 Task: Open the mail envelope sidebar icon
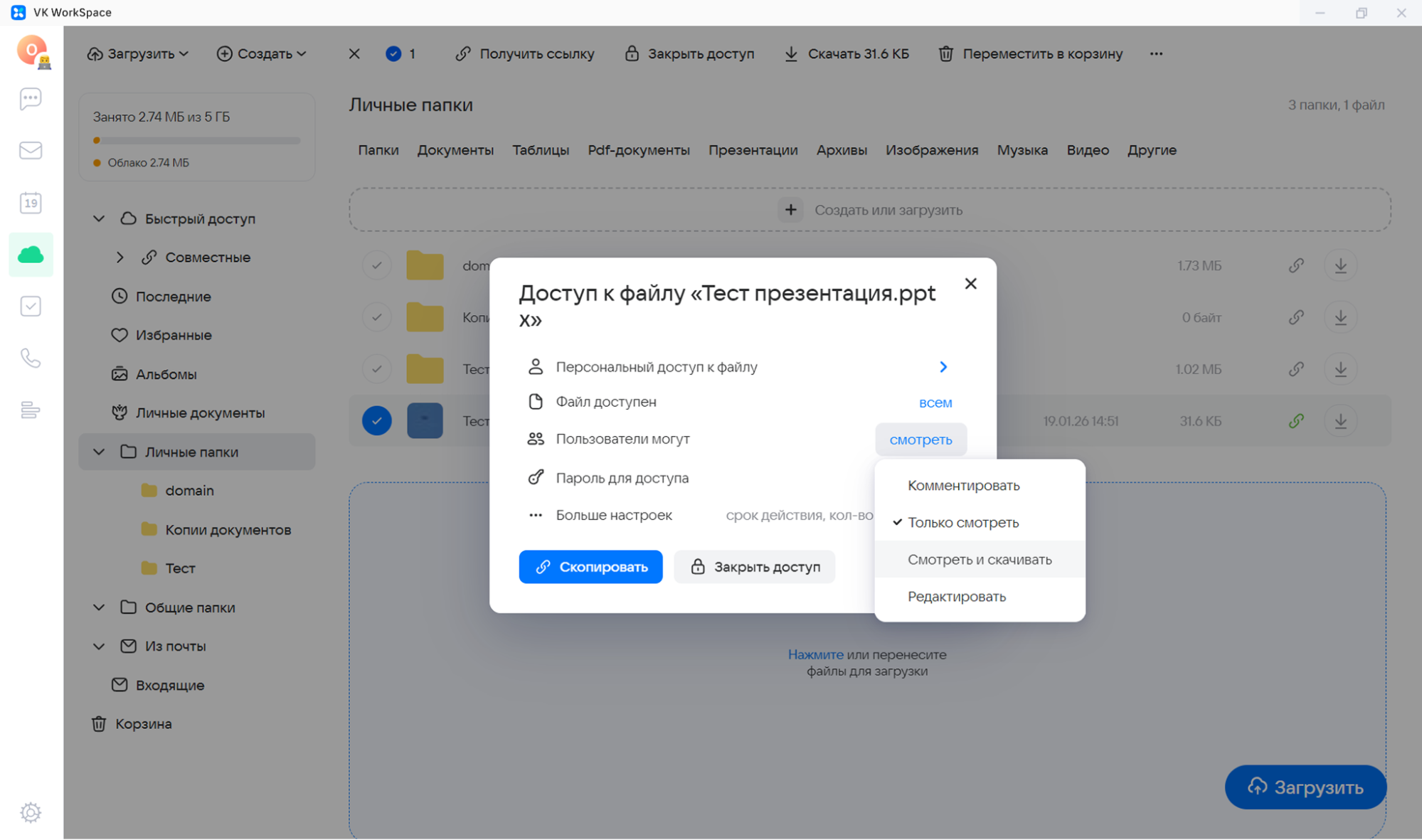pos(31,151)
